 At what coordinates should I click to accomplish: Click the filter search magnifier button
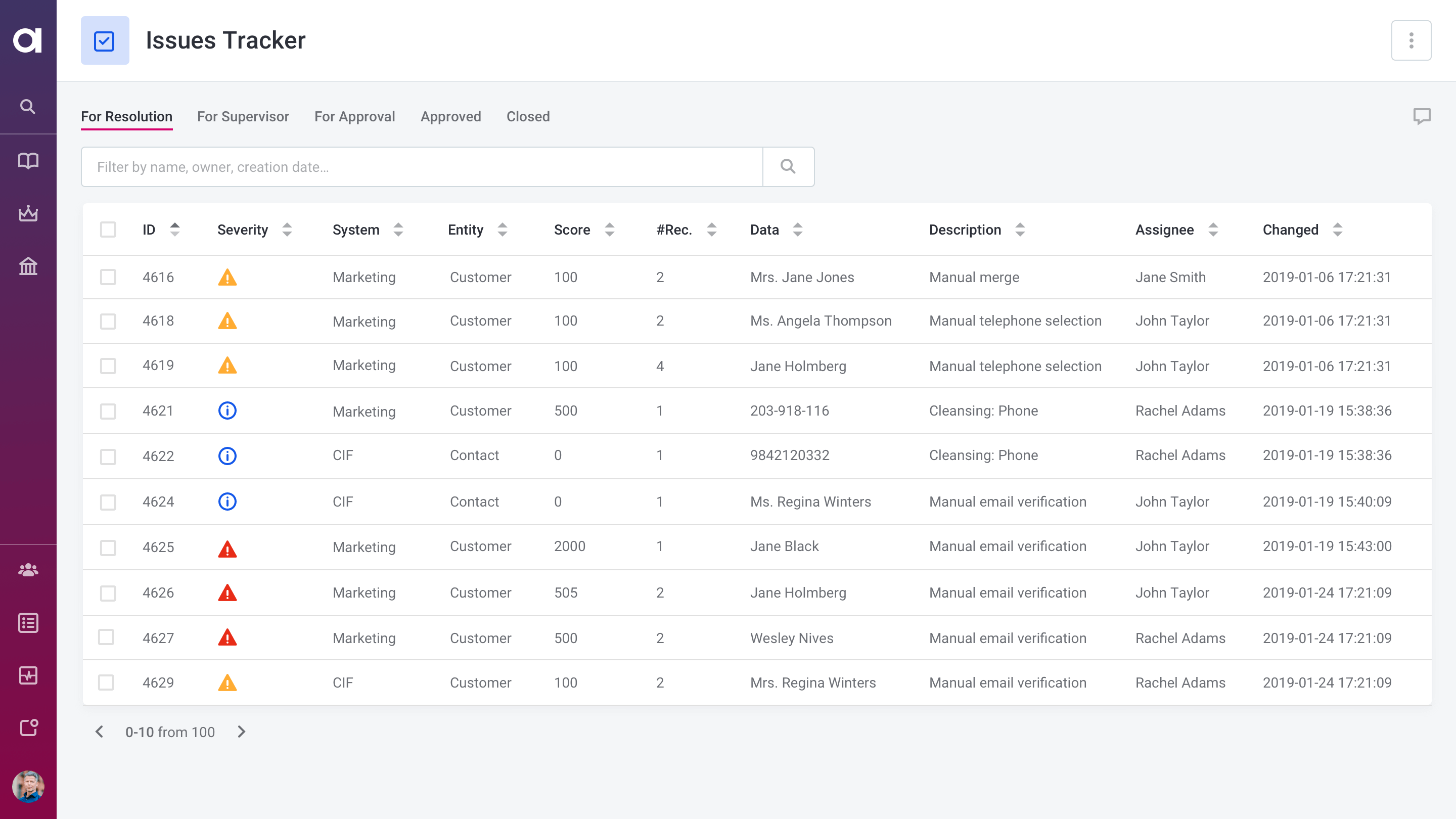click(788, 167)
